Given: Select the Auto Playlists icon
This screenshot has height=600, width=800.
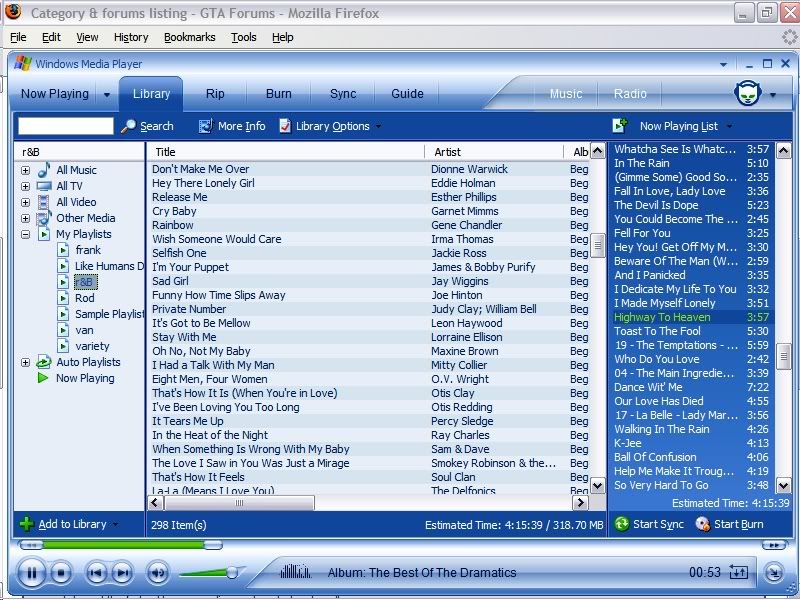Looking at the screenshot, I should (x=44, y=362).
